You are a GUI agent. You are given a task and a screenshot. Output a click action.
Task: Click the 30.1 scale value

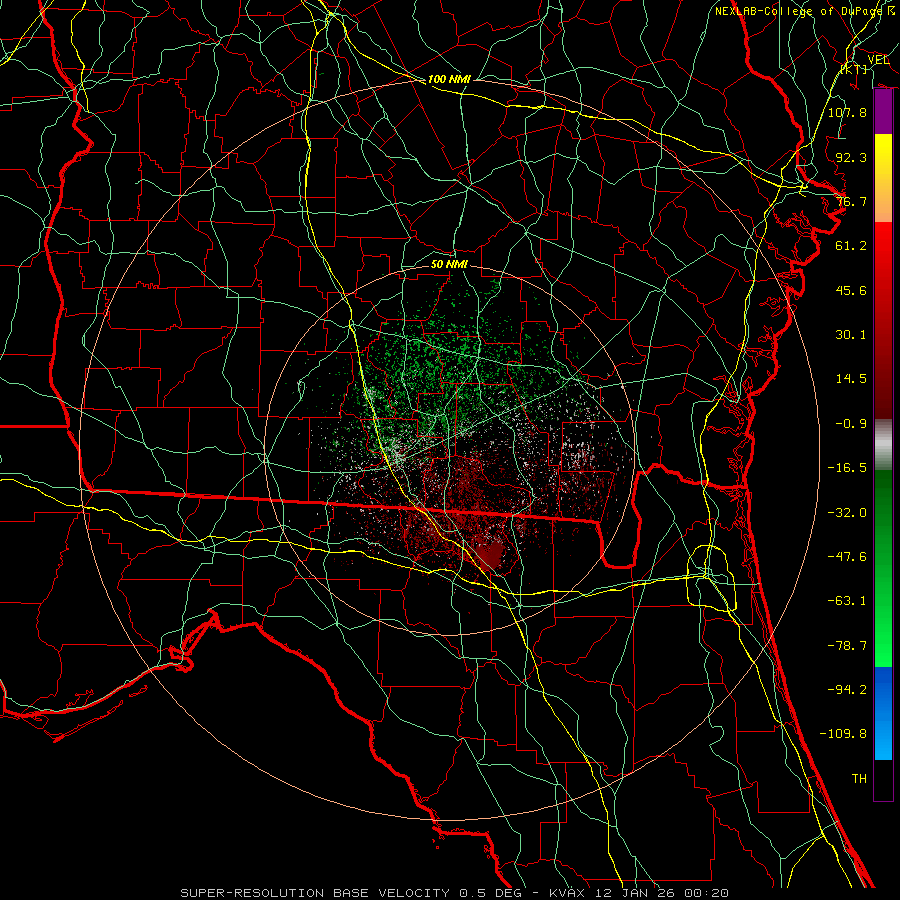pyautogui.click(x=851, y=334)
